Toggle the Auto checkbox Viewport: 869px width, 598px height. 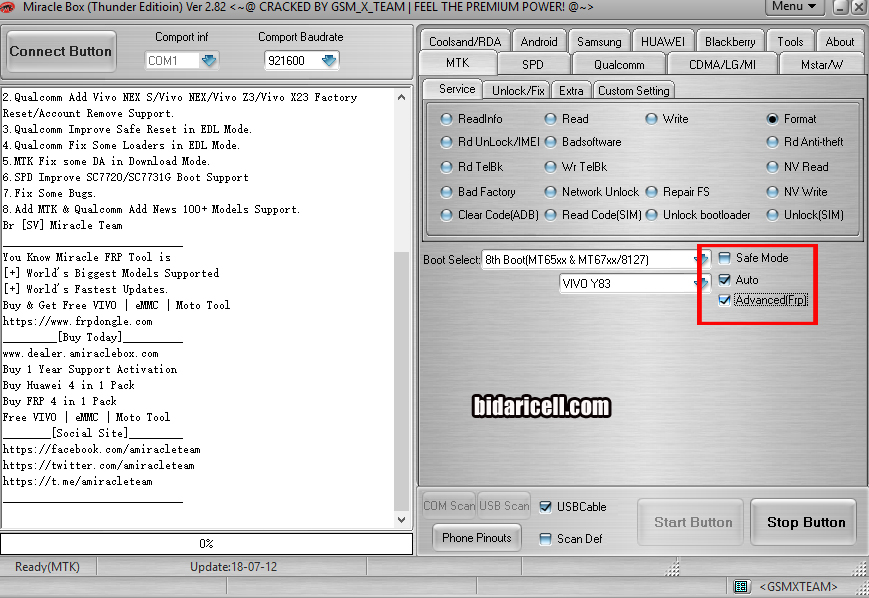[x=724, y=279]
